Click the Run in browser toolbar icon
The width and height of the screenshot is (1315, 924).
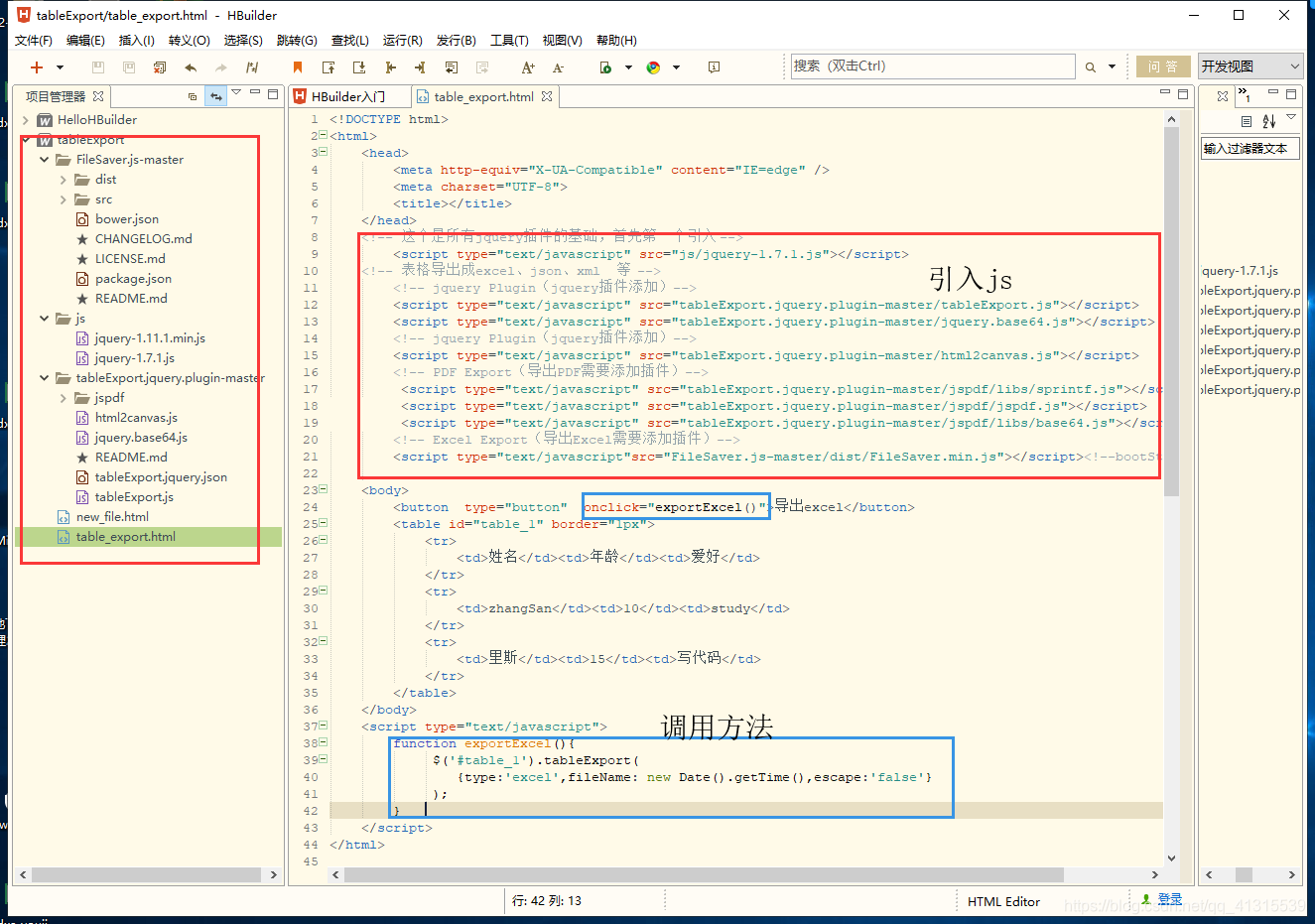pyautogui.click(x=605, y=67)
